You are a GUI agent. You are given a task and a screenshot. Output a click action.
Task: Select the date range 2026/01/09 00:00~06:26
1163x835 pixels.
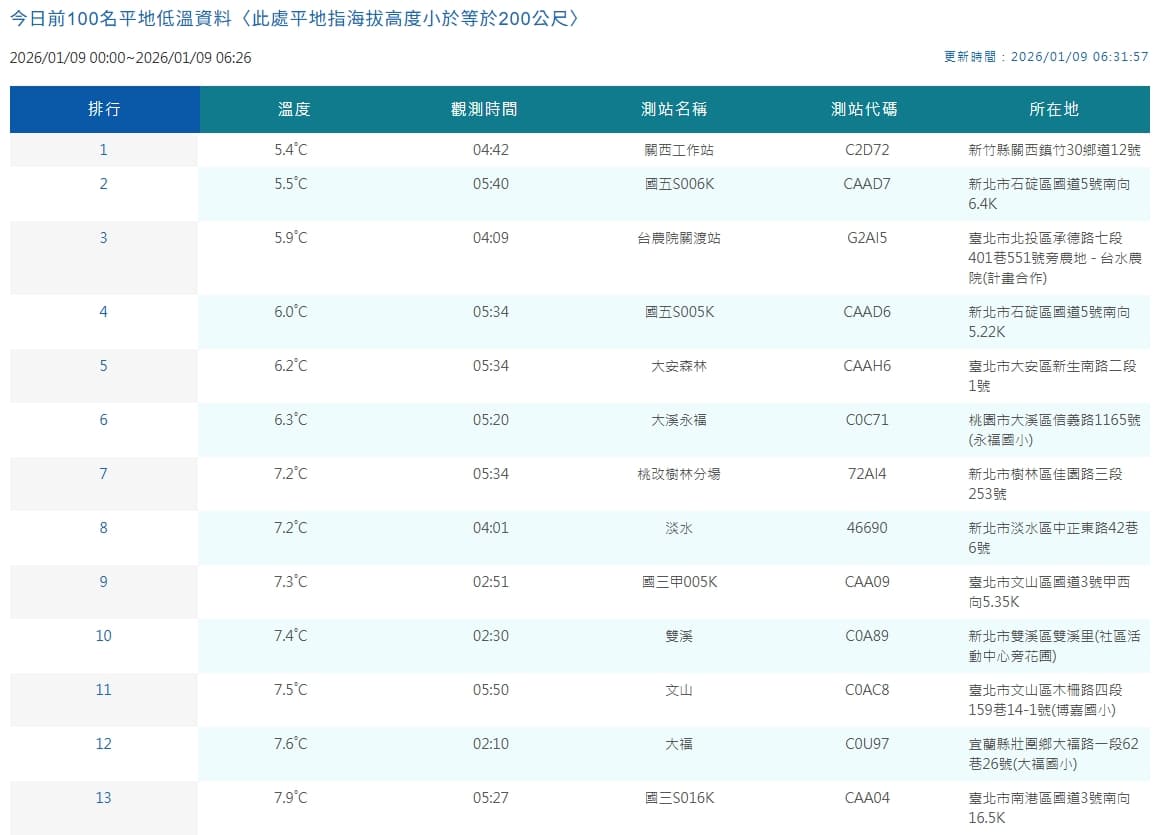(131, 58)
